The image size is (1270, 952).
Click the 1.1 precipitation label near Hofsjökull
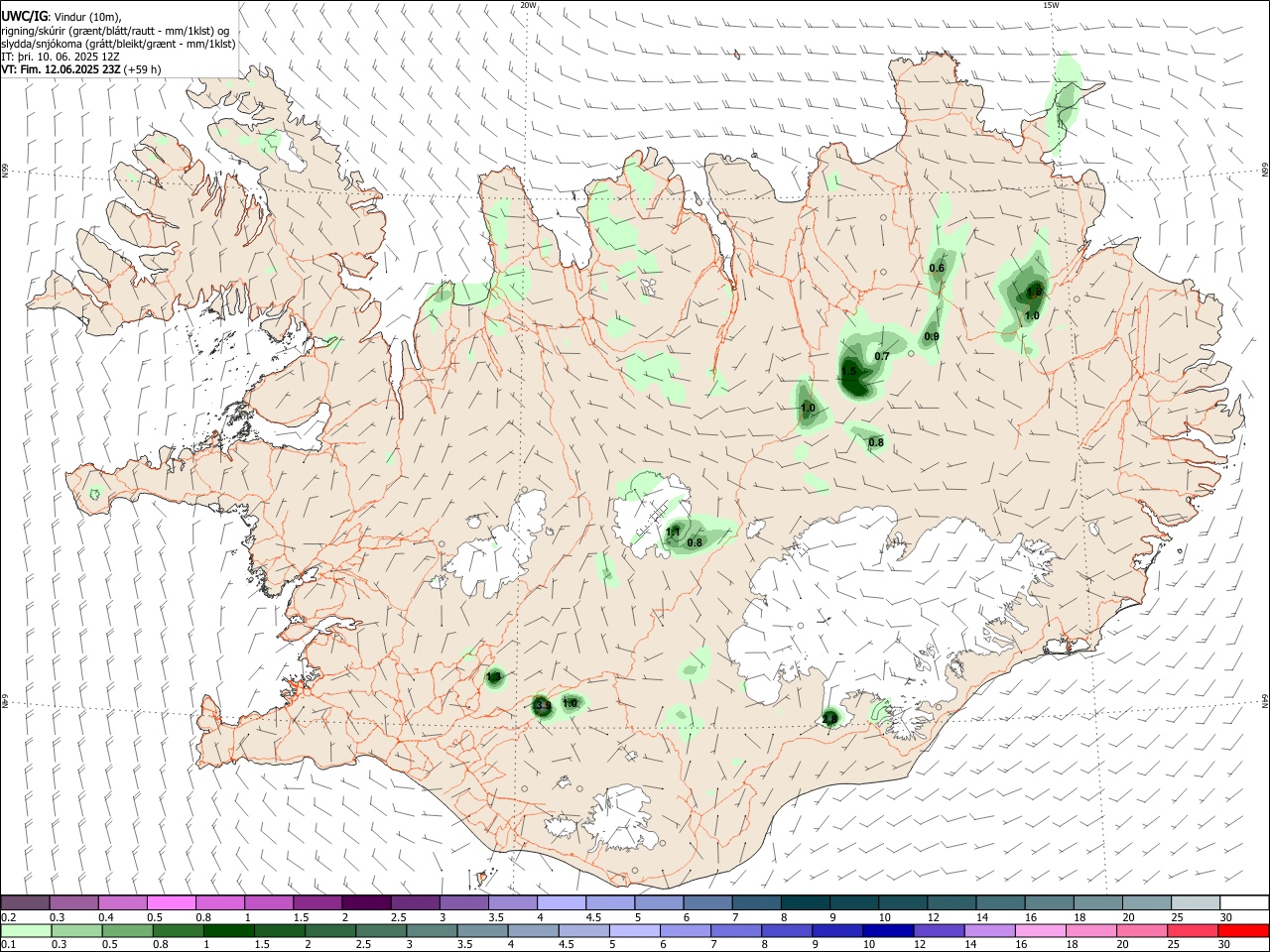click(x=673, y=533)
